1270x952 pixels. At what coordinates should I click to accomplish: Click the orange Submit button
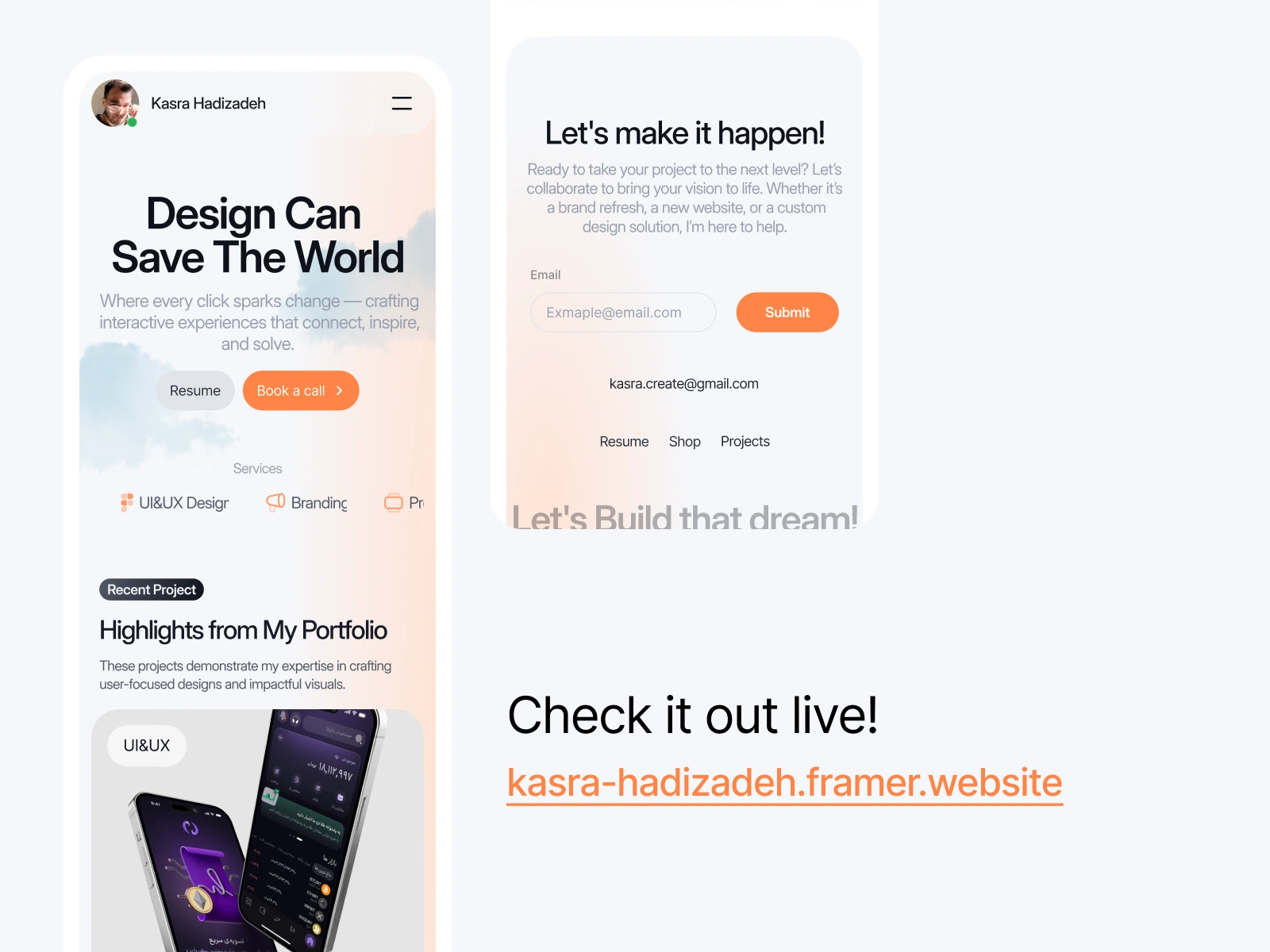pos(787,313)
